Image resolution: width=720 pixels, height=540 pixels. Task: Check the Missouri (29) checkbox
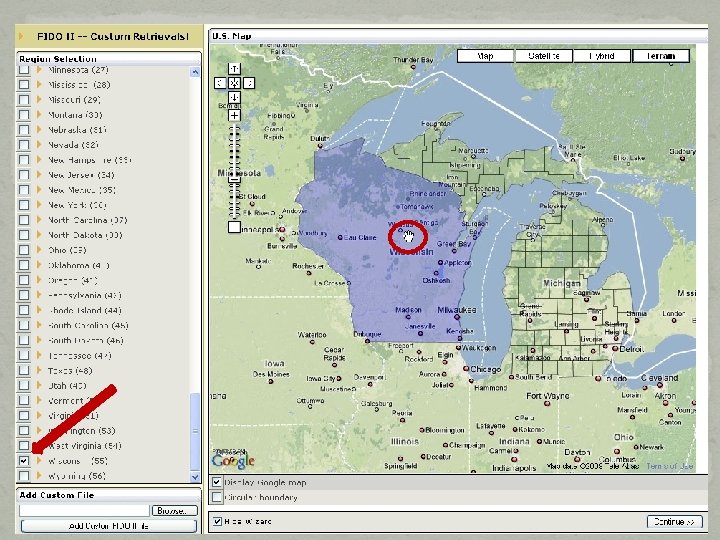24,100
